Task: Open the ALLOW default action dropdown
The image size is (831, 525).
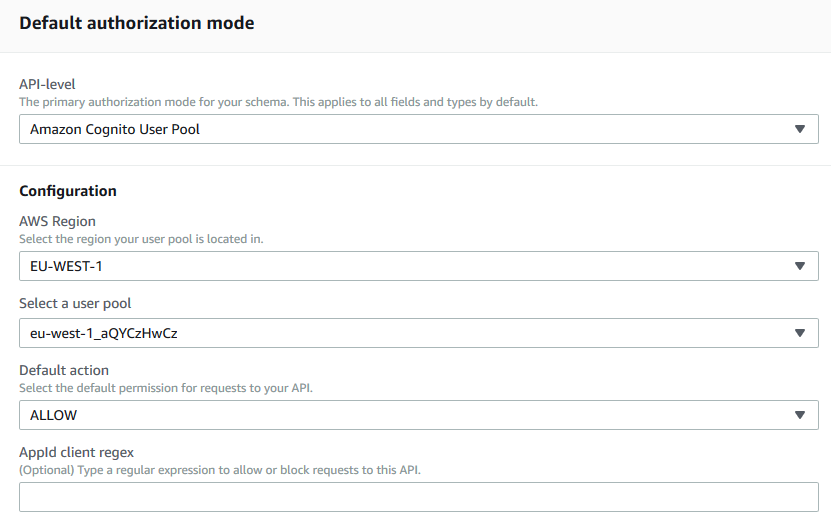Action: (400, 415)
